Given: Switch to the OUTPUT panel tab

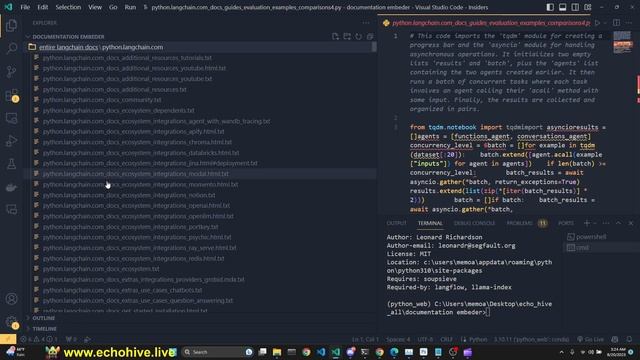Looking at the screenshot, I should 396,223.
